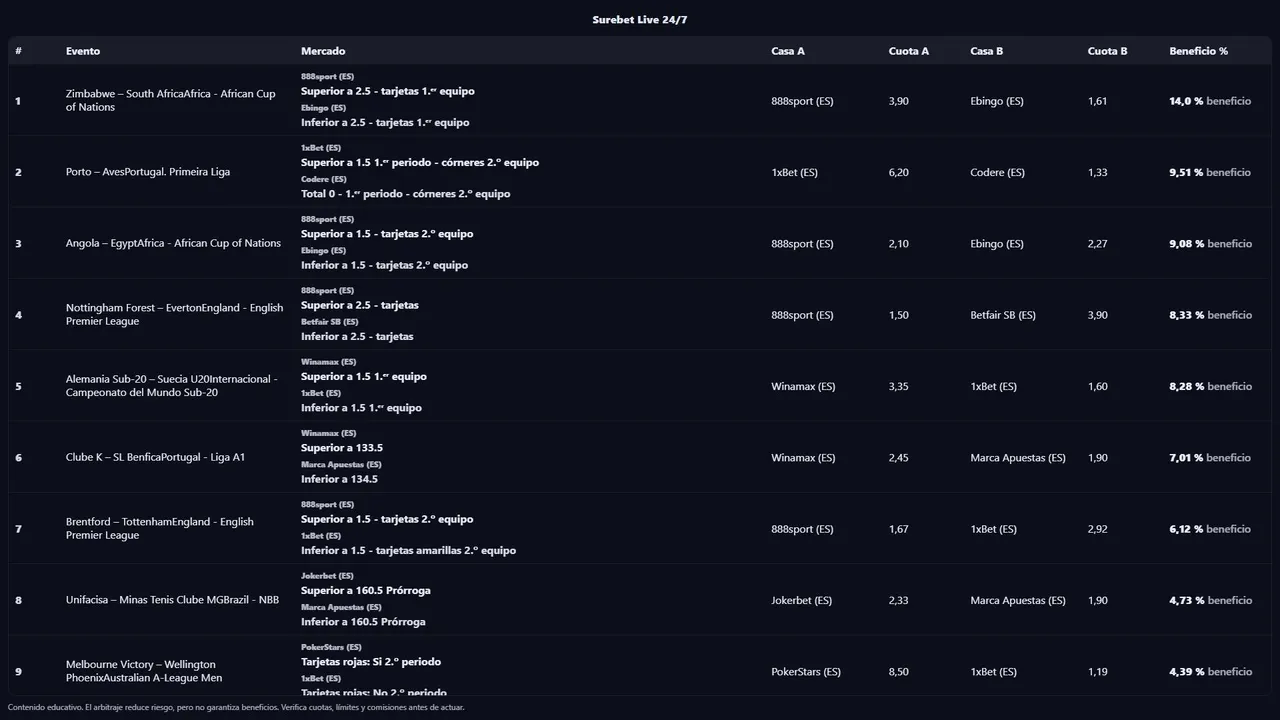Select the "Superior a 133.5" market
This screenshot has width=1280, height=720.
point(342,448)
